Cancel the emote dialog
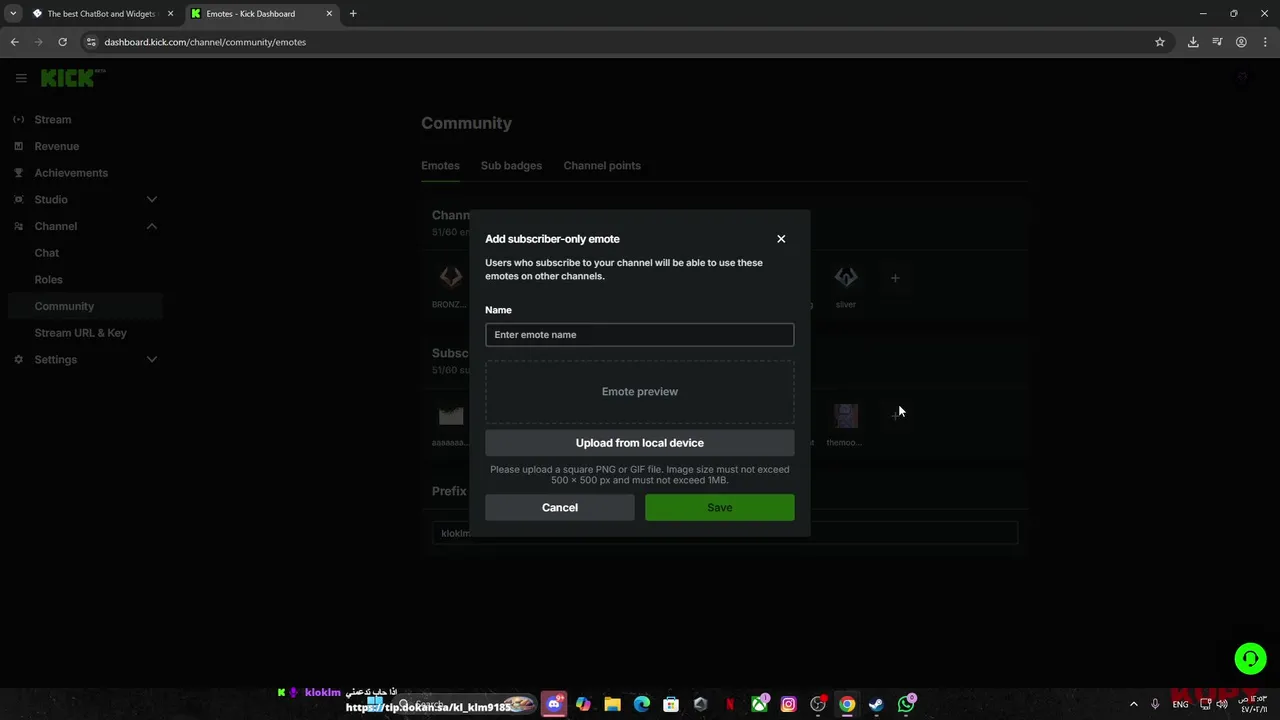 pos(560,507)
